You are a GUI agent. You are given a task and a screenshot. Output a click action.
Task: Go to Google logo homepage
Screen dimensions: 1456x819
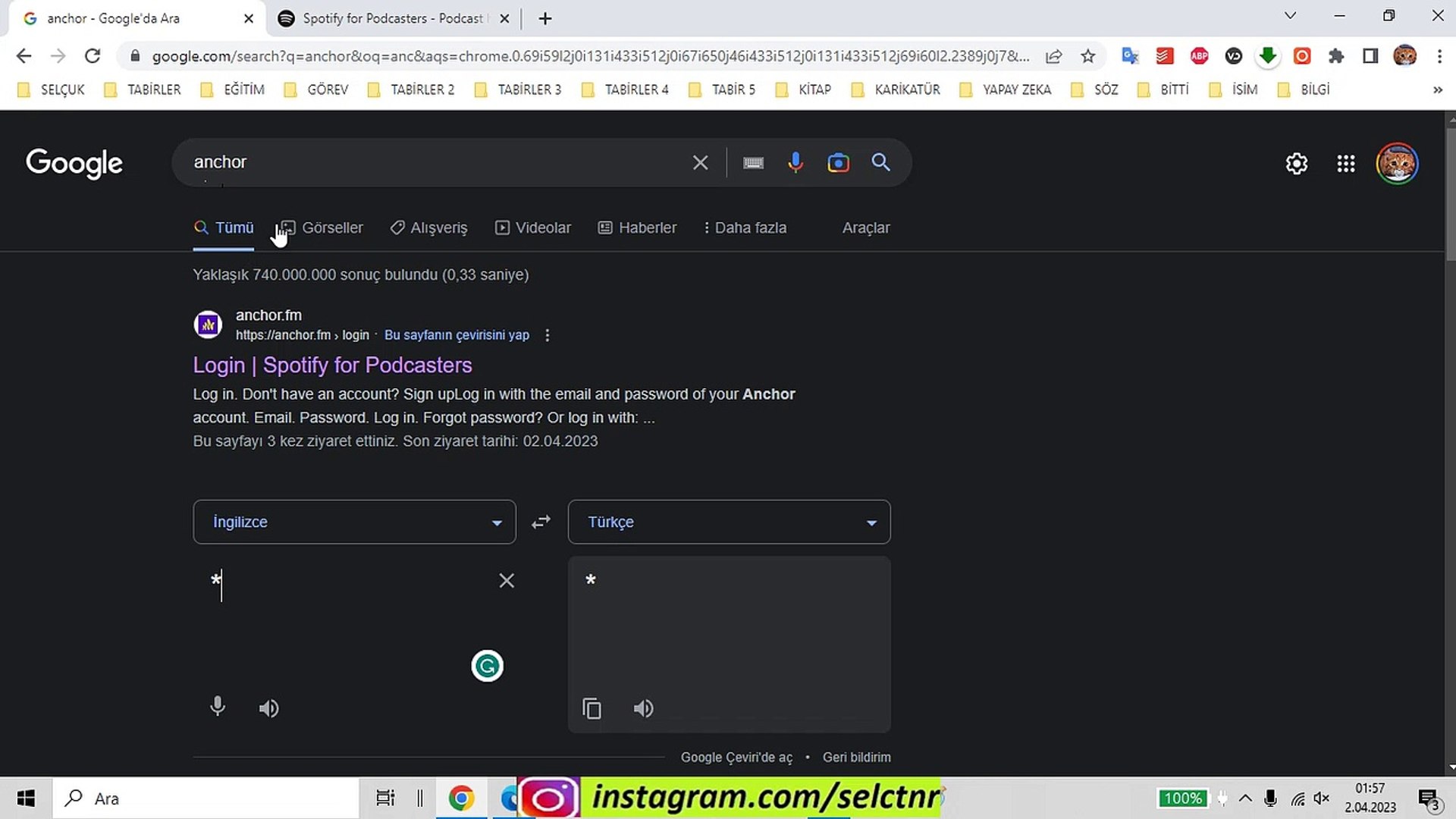[x=74, y=163]
